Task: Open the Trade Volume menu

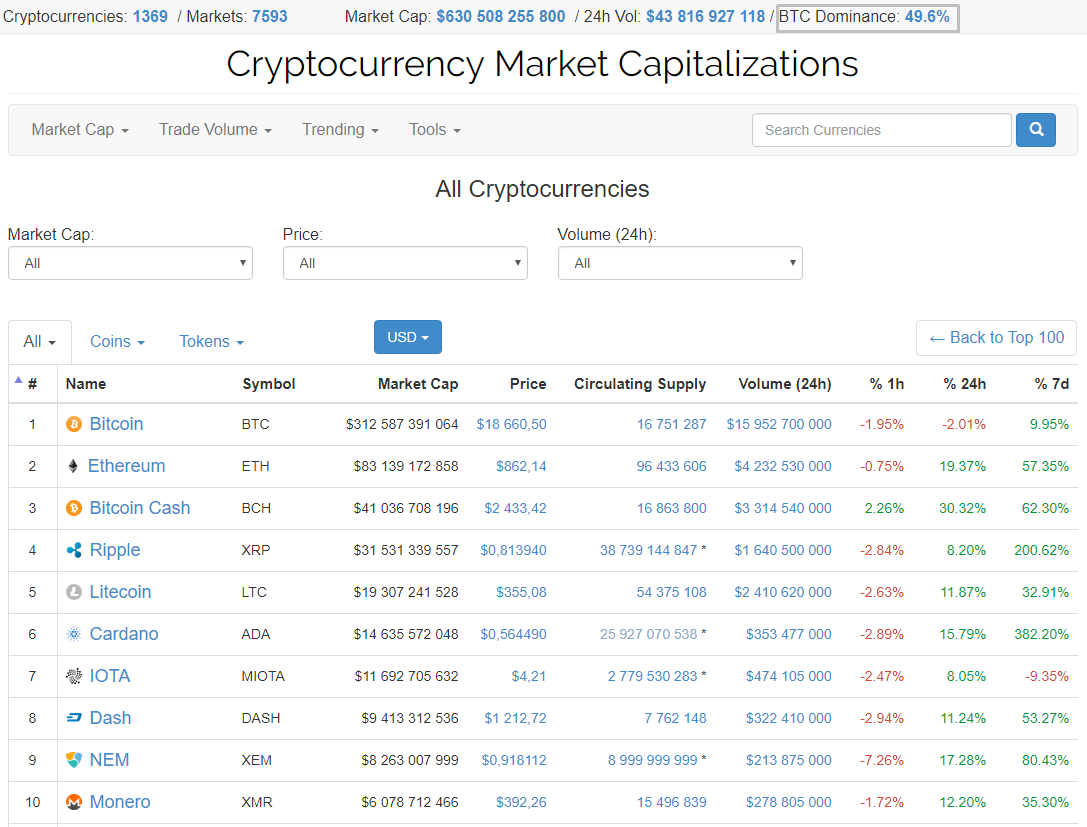Action: (x=215, y=130)
